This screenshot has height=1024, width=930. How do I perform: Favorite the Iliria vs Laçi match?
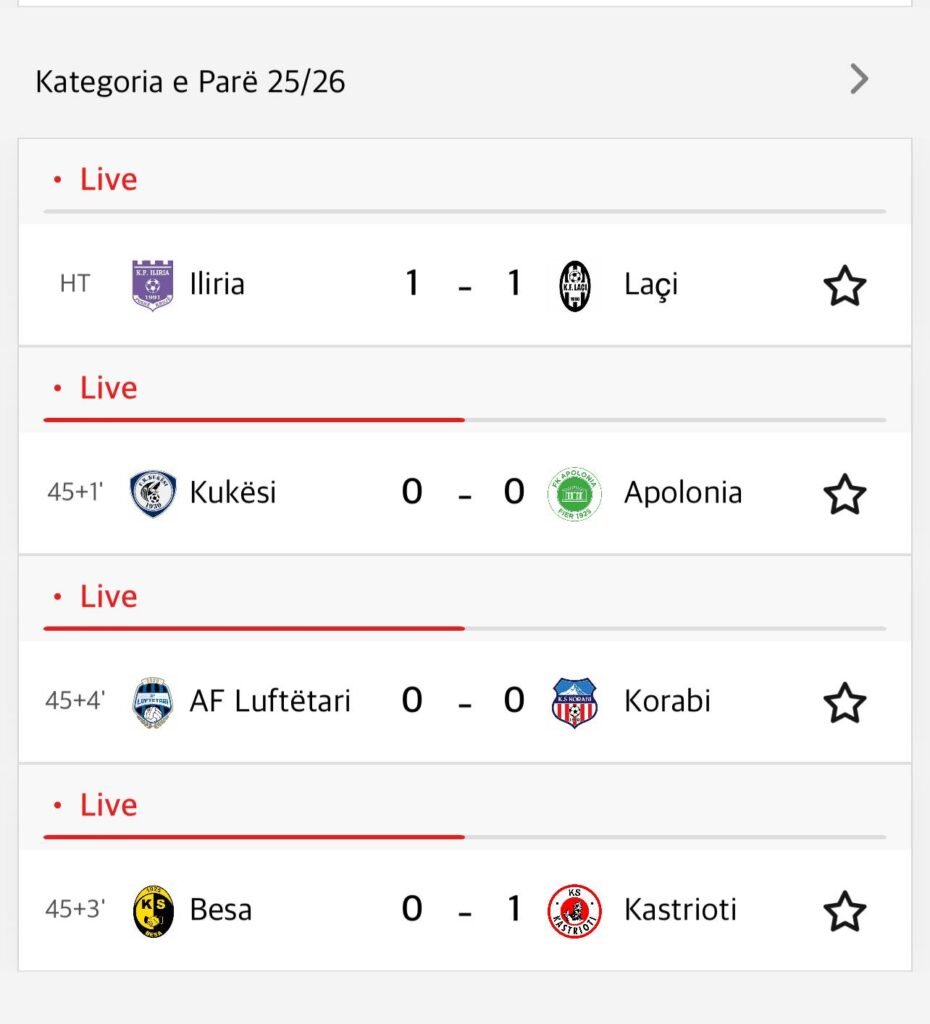tap(844, 286)
